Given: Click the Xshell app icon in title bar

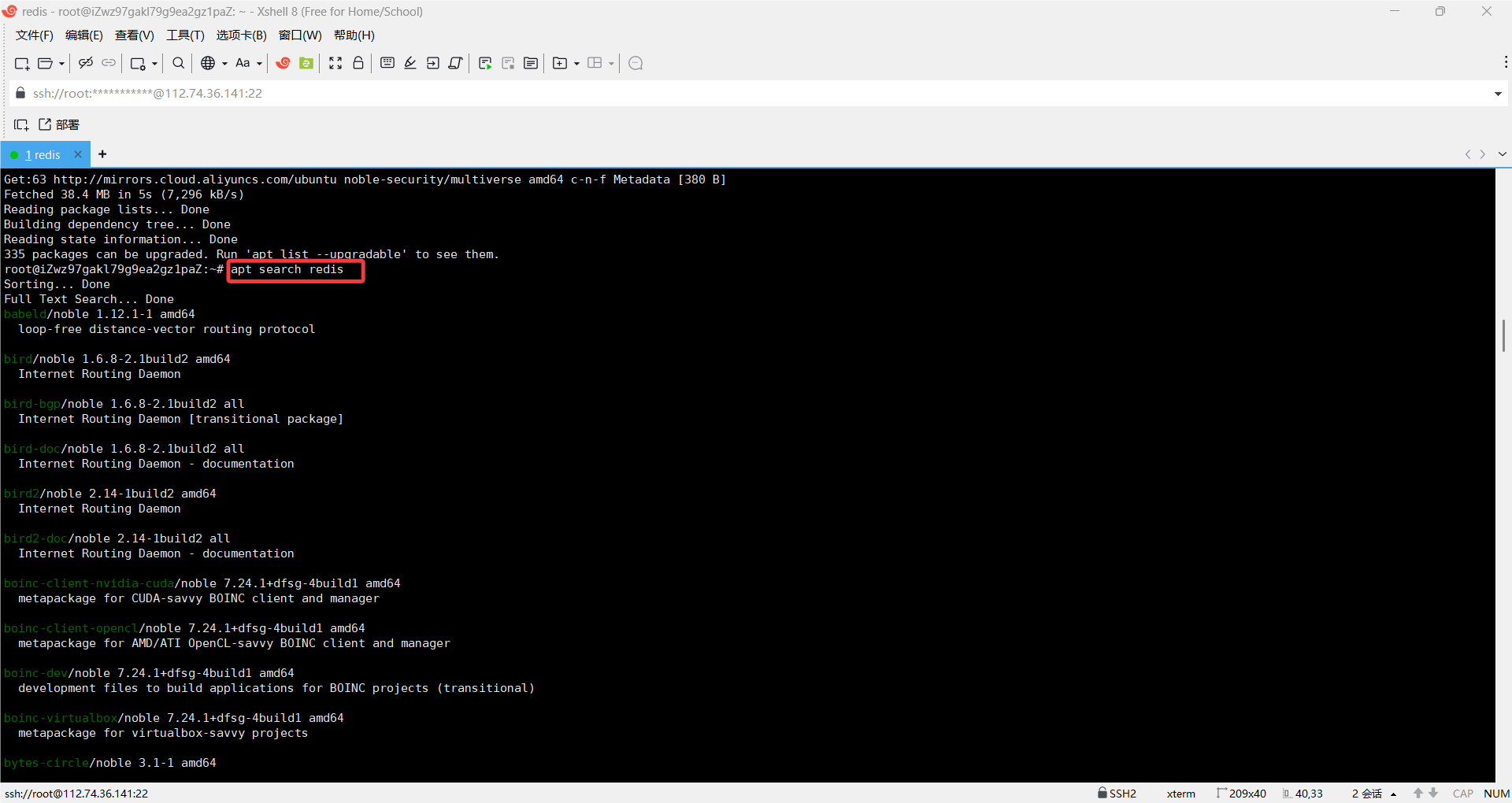Looking at the screenshot, I should point(9,11).
